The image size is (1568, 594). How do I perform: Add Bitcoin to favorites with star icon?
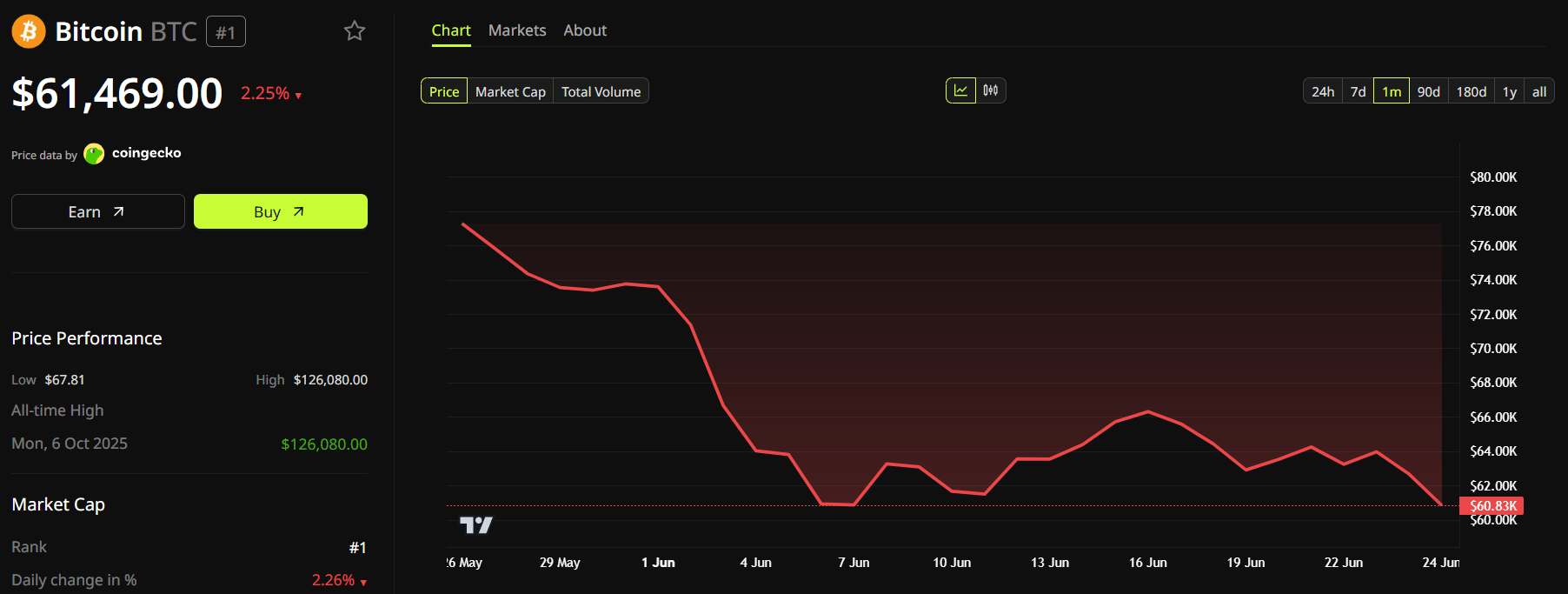click(x=355, y=31)
